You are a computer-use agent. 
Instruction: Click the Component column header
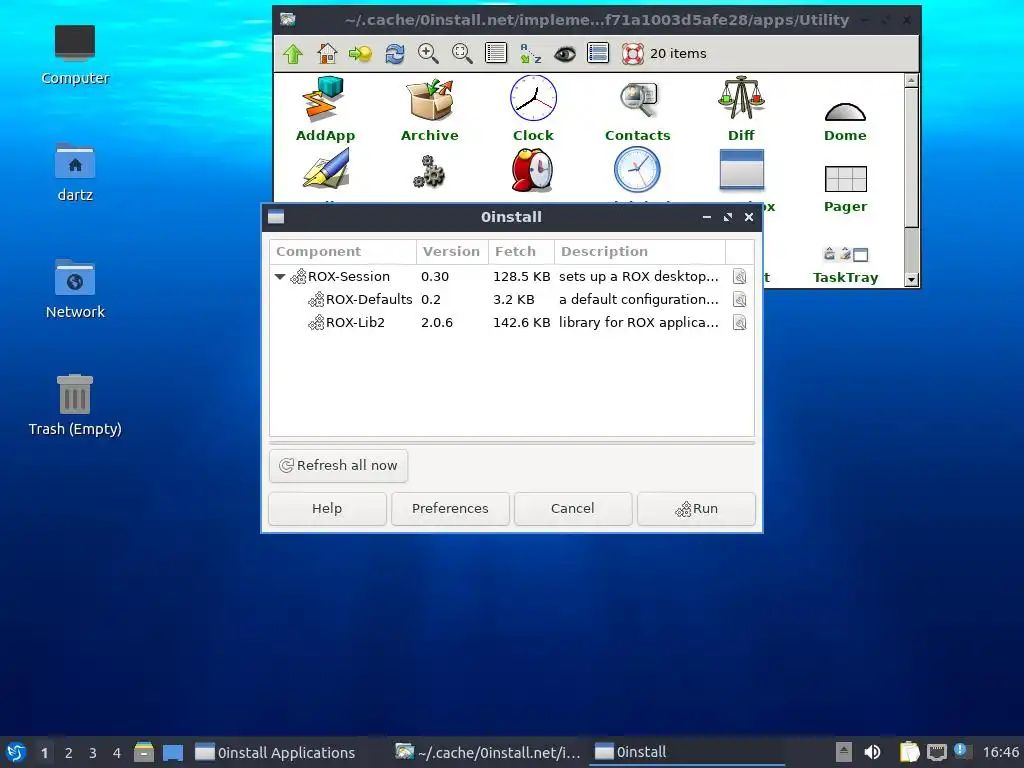tap(343, 251)
